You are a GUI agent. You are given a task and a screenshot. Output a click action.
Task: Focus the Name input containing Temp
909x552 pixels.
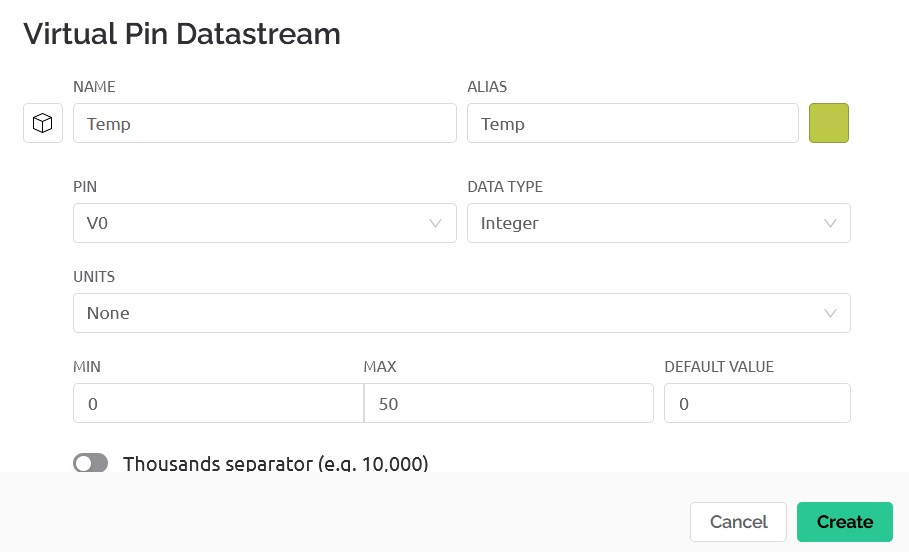click(x=264, y=123)
